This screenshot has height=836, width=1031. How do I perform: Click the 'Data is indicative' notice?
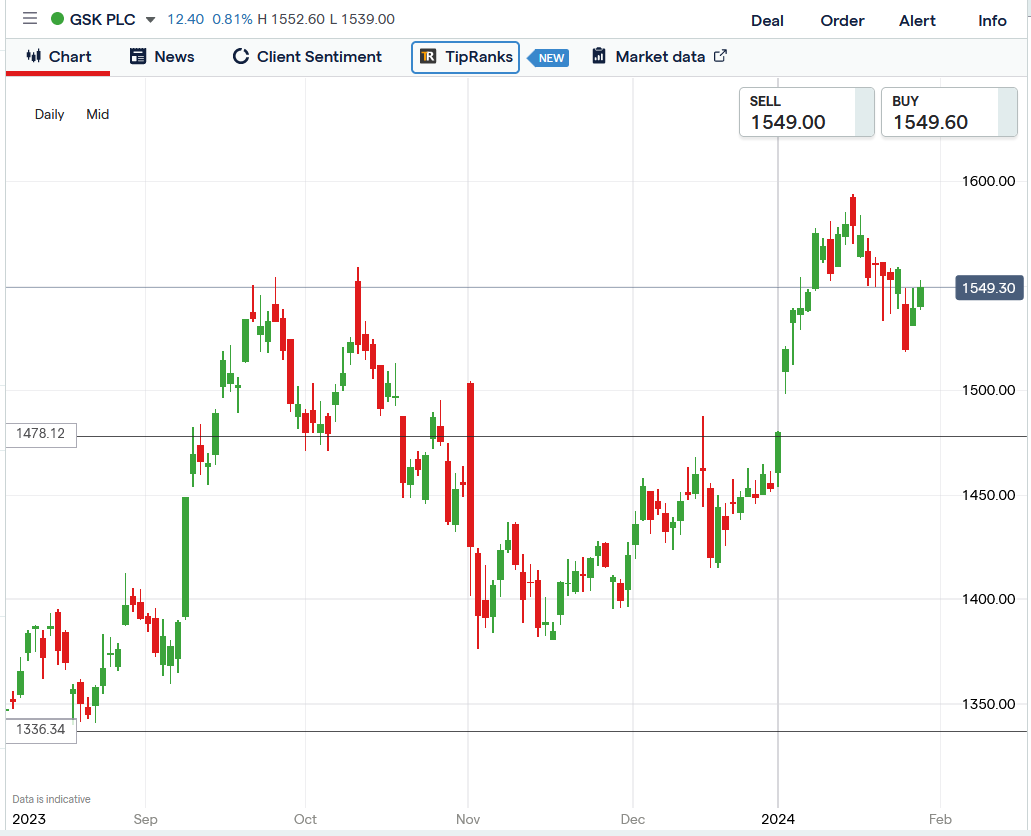click(x=51, y=799)
